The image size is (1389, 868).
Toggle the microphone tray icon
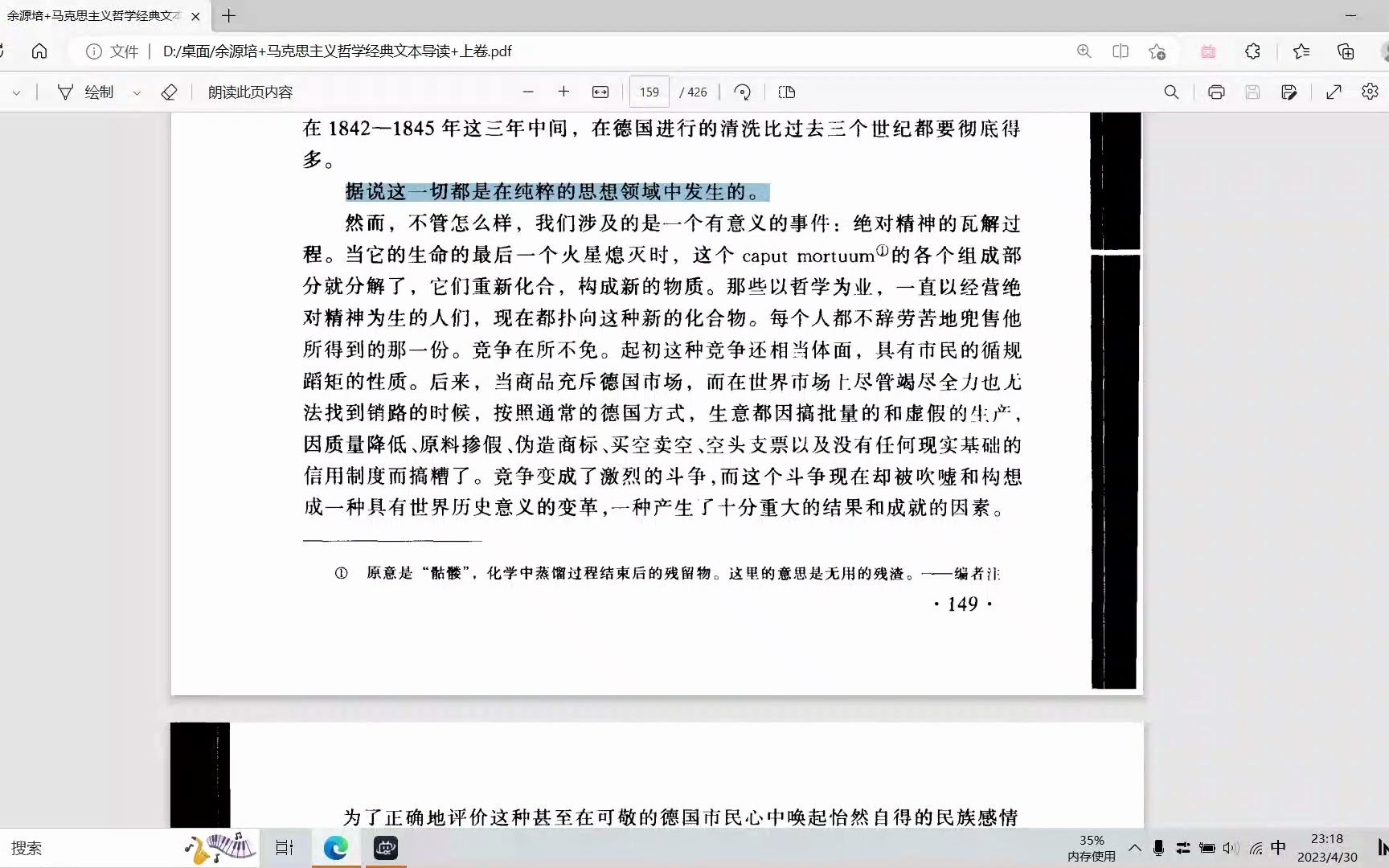(1158, 848)
